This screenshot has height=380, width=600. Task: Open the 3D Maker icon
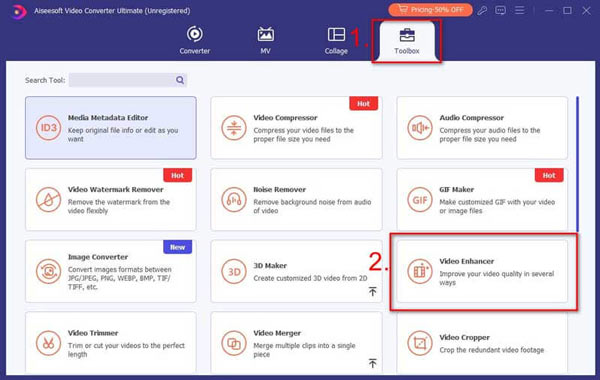[234, 271]
